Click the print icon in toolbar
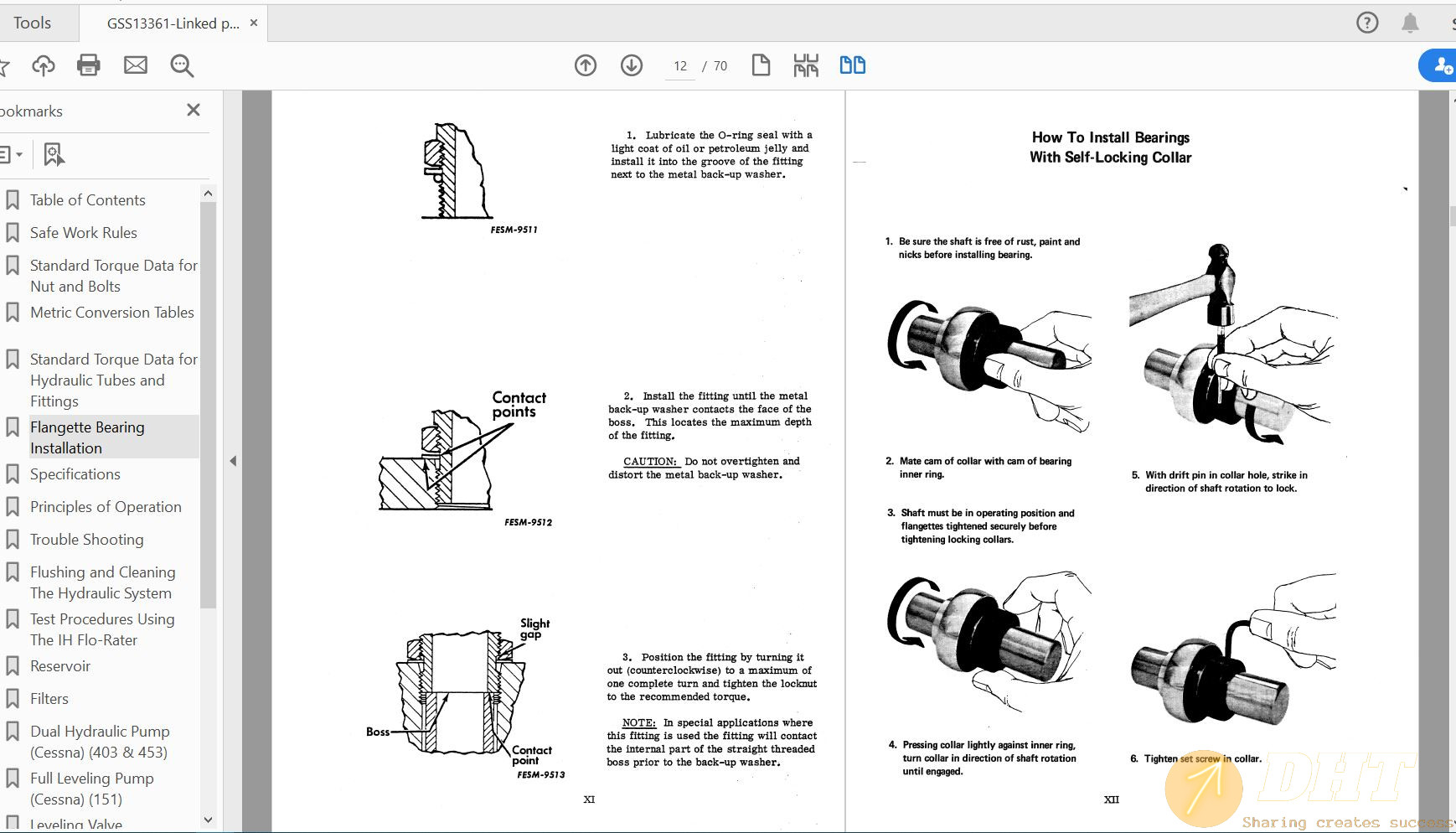 tap(89, 65)
